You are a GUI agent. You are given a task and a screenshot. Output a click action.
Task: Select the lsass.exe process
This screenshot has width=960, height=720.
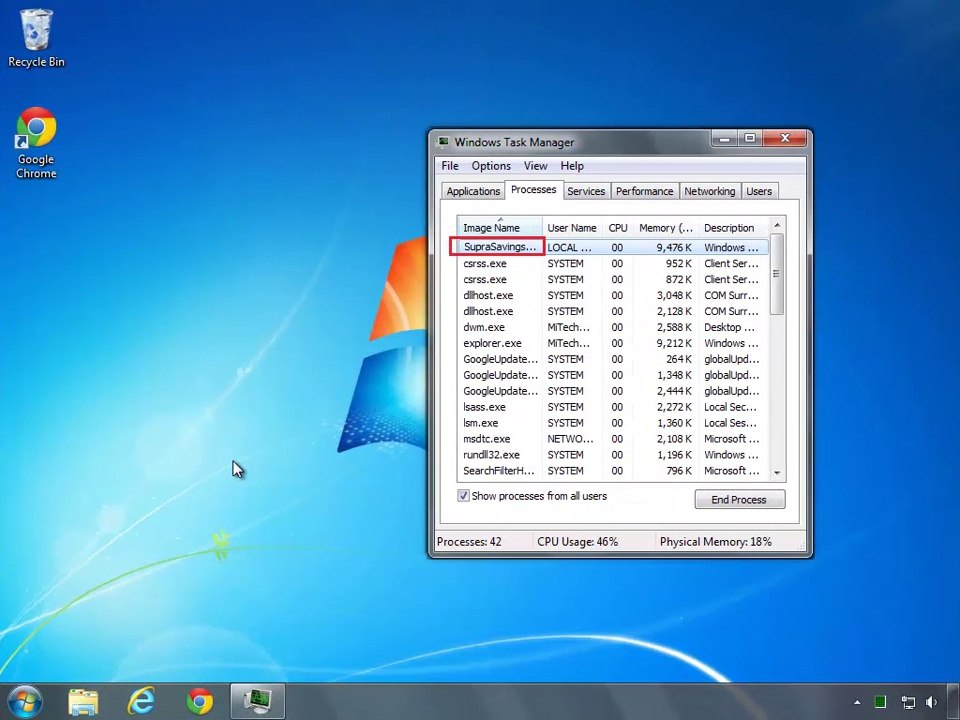(x=613, y=407)
